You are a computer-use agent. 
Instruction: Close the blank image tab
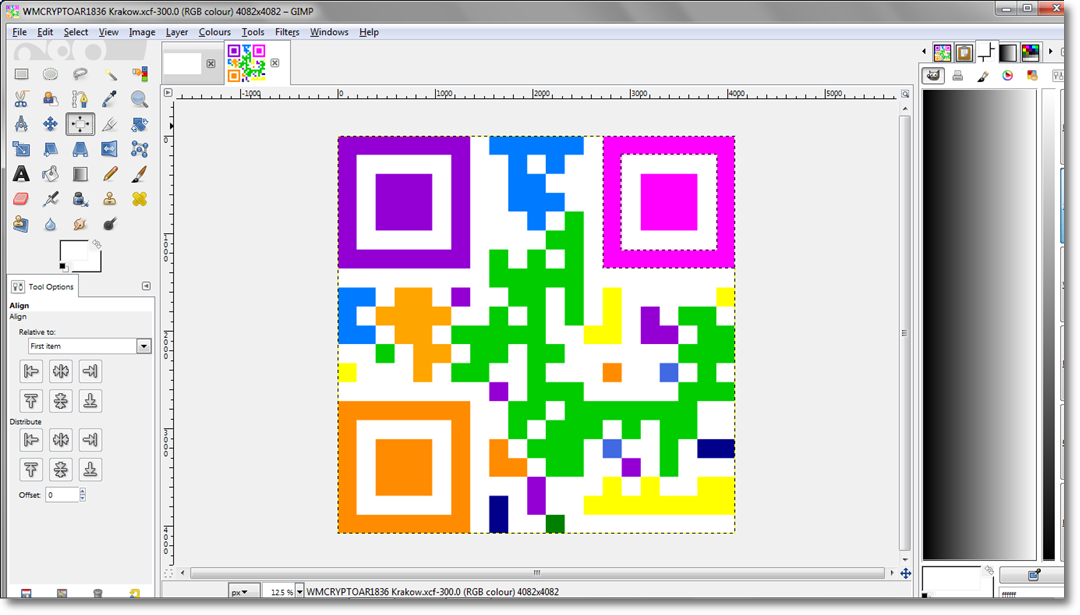click(x=211, y=63)
